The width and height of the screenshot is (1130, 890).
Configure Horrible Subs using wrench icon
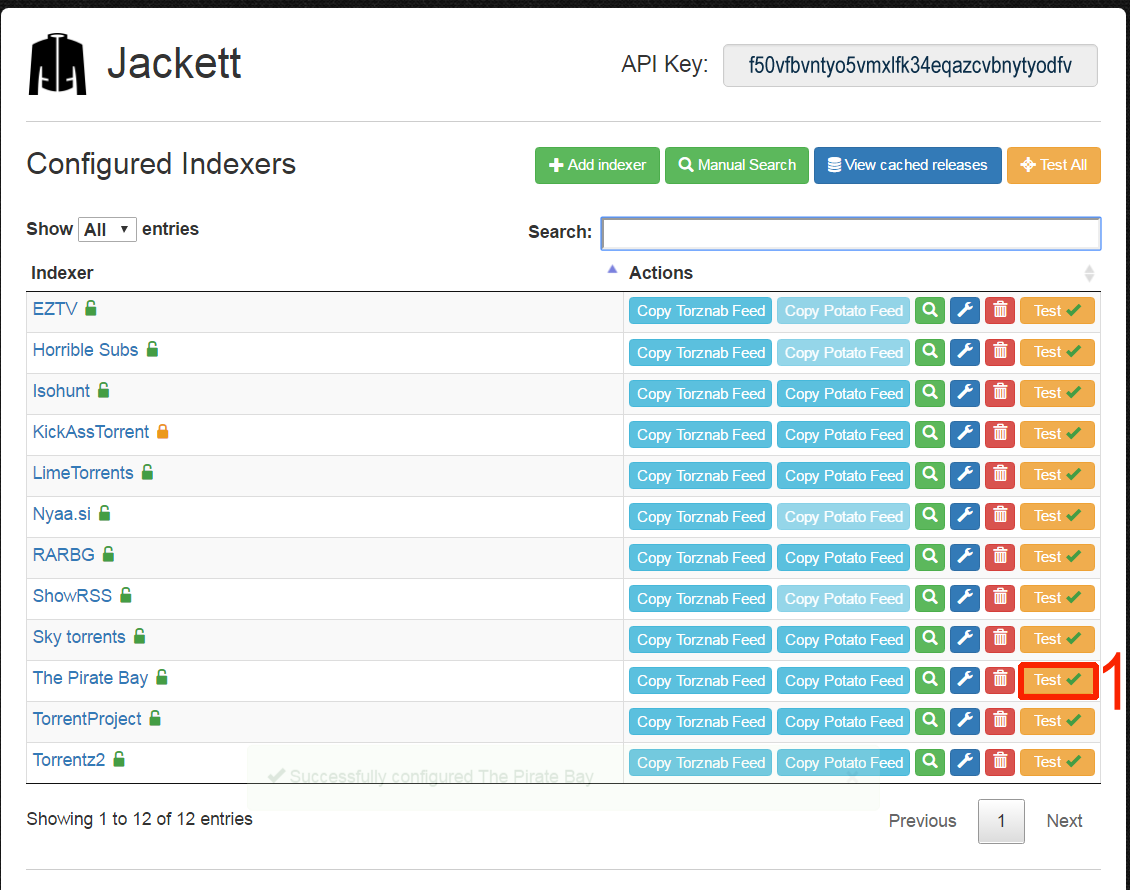click(x=965, y=352)
